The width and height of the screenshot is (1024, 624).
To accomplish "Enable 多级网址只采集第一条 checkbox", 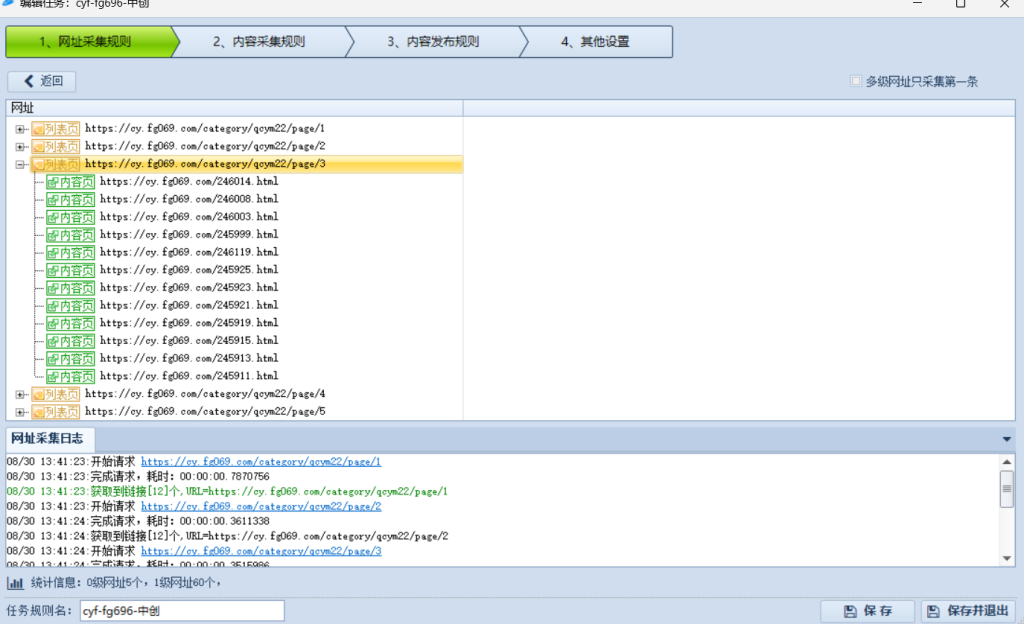I will pos(856,81).
